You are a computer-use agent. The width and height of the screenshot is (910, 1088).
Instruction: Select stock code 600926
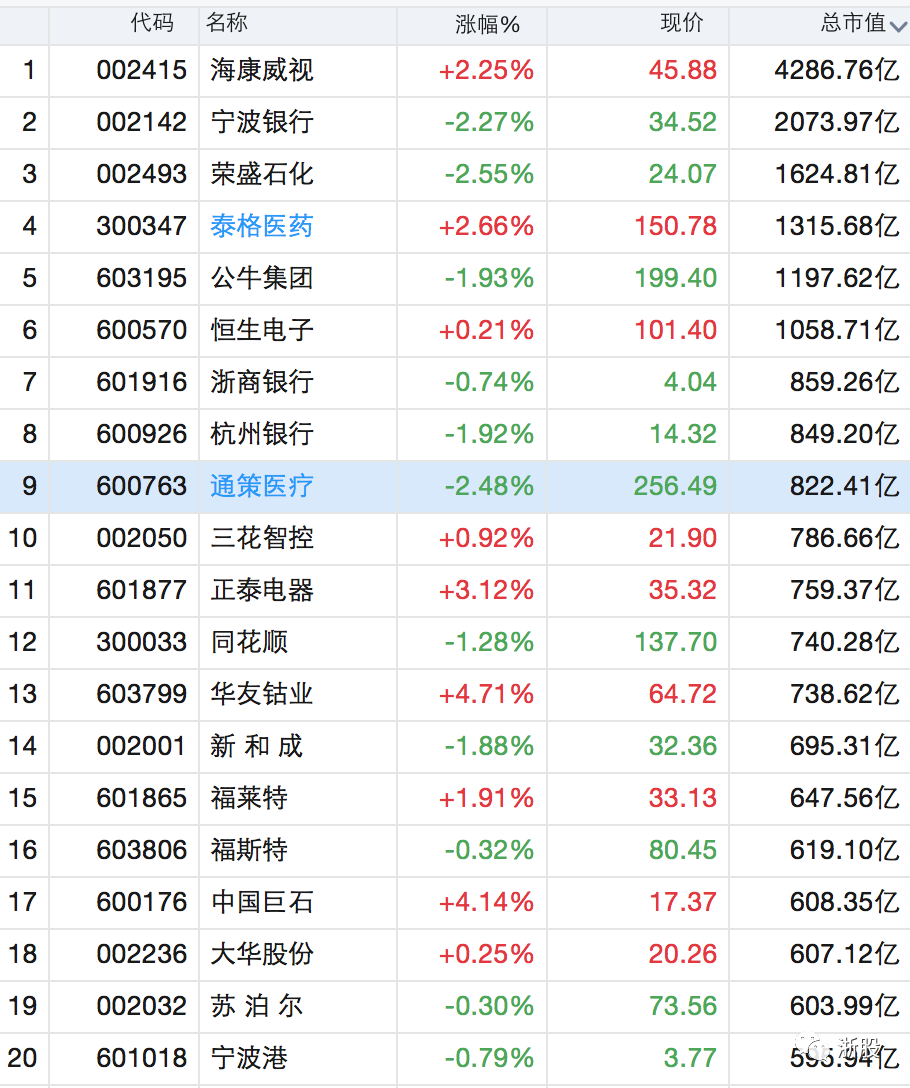coord(142,434)
